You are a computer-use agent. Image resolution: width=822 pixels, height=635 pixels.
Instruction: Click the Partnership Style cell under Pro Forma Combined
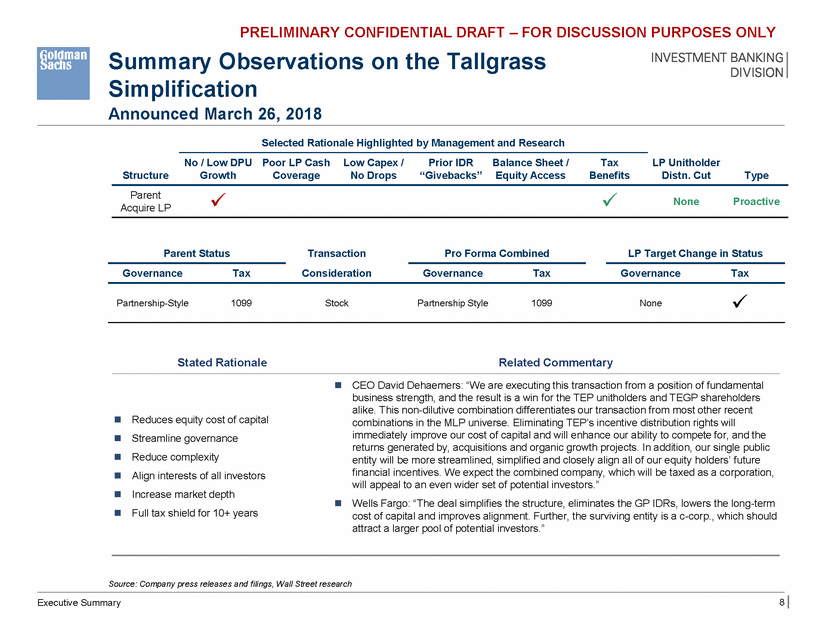(452, 303)
